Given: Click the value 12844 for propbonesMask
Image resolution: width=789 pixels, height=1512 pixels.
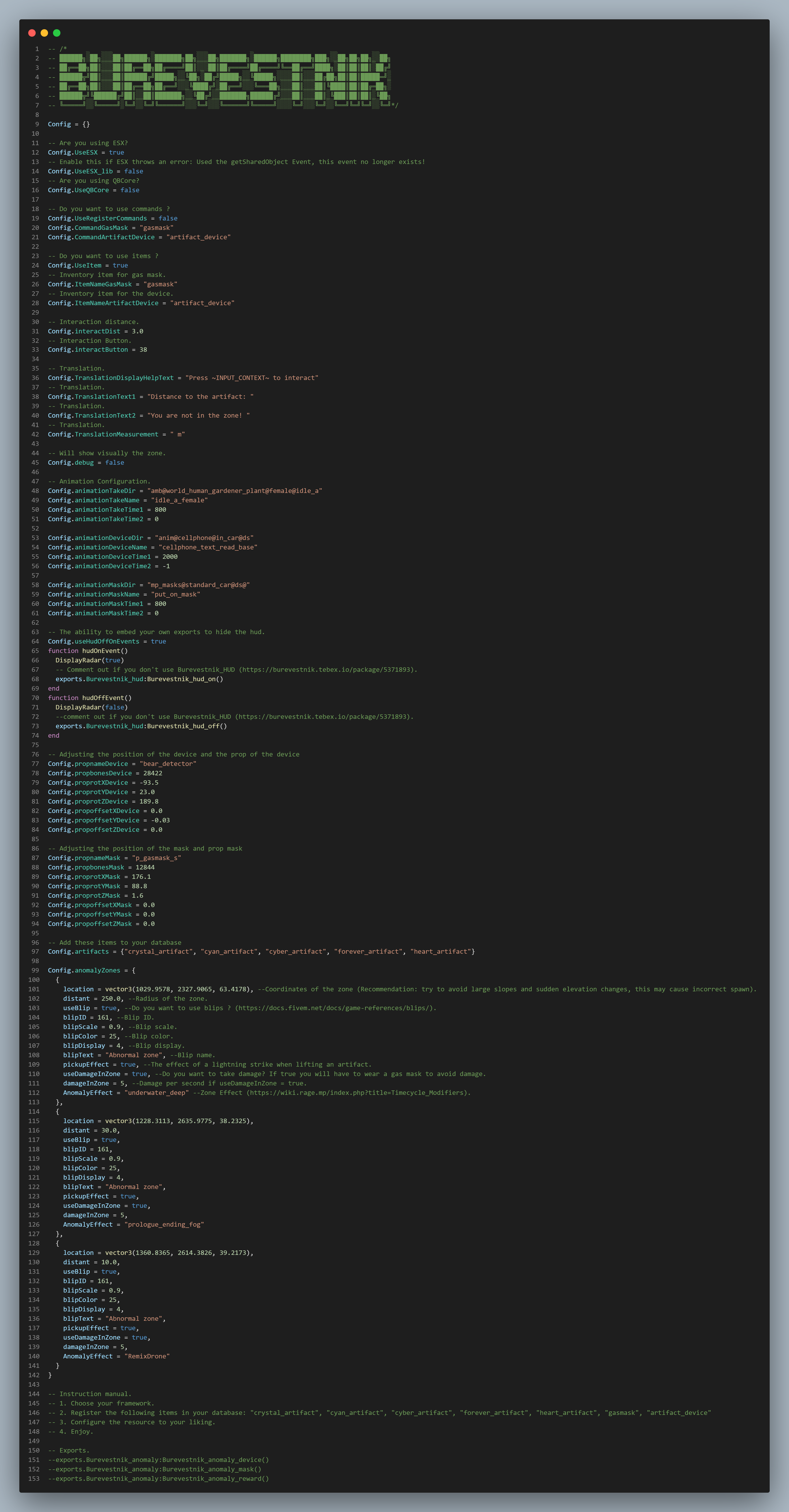Looking at the screenshot, I should pyautogui.click(x=145, y=867).
